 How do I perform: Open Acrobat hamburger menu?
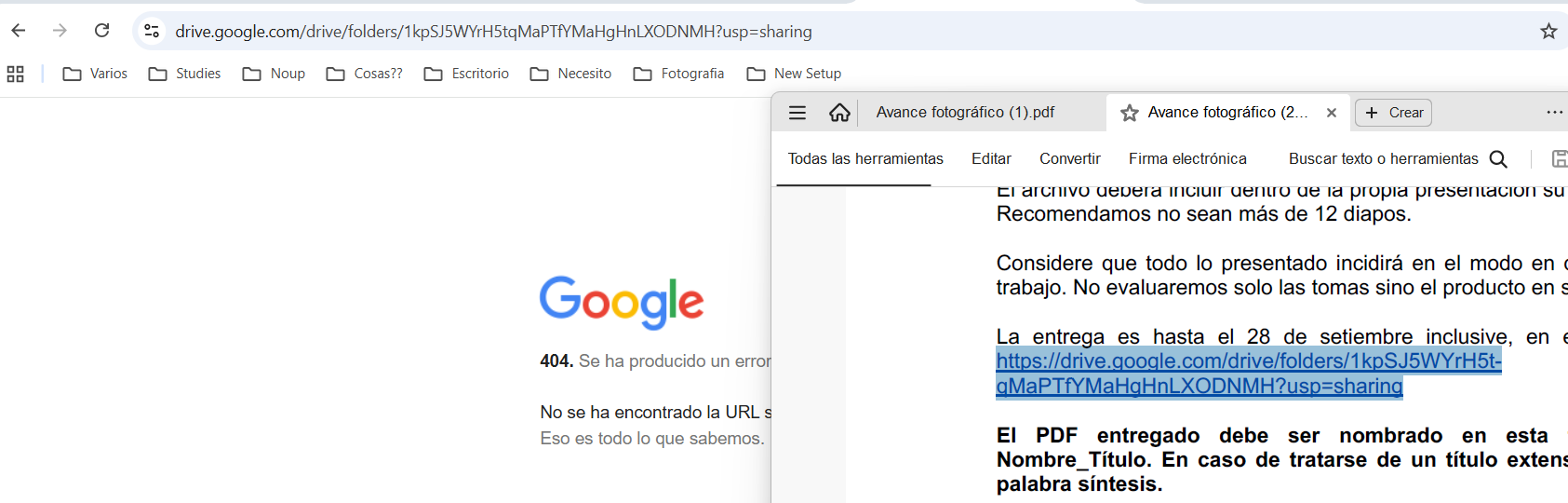(x=797, y=113)
